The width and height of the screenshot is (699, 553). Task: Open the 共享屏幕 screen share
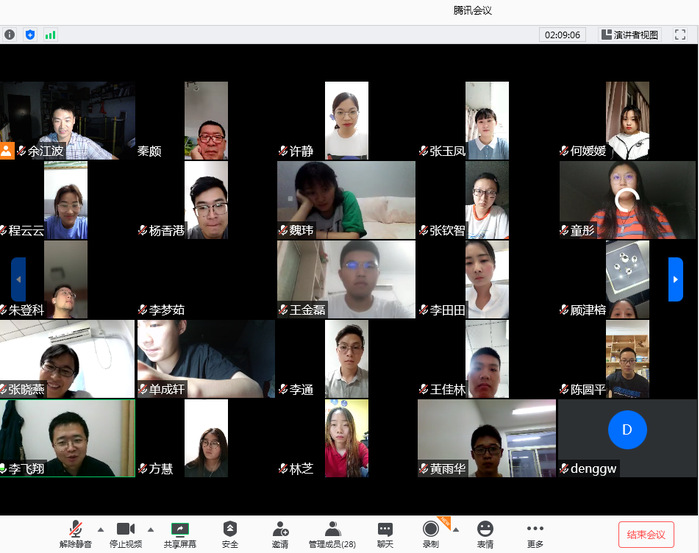click(180, 529)
